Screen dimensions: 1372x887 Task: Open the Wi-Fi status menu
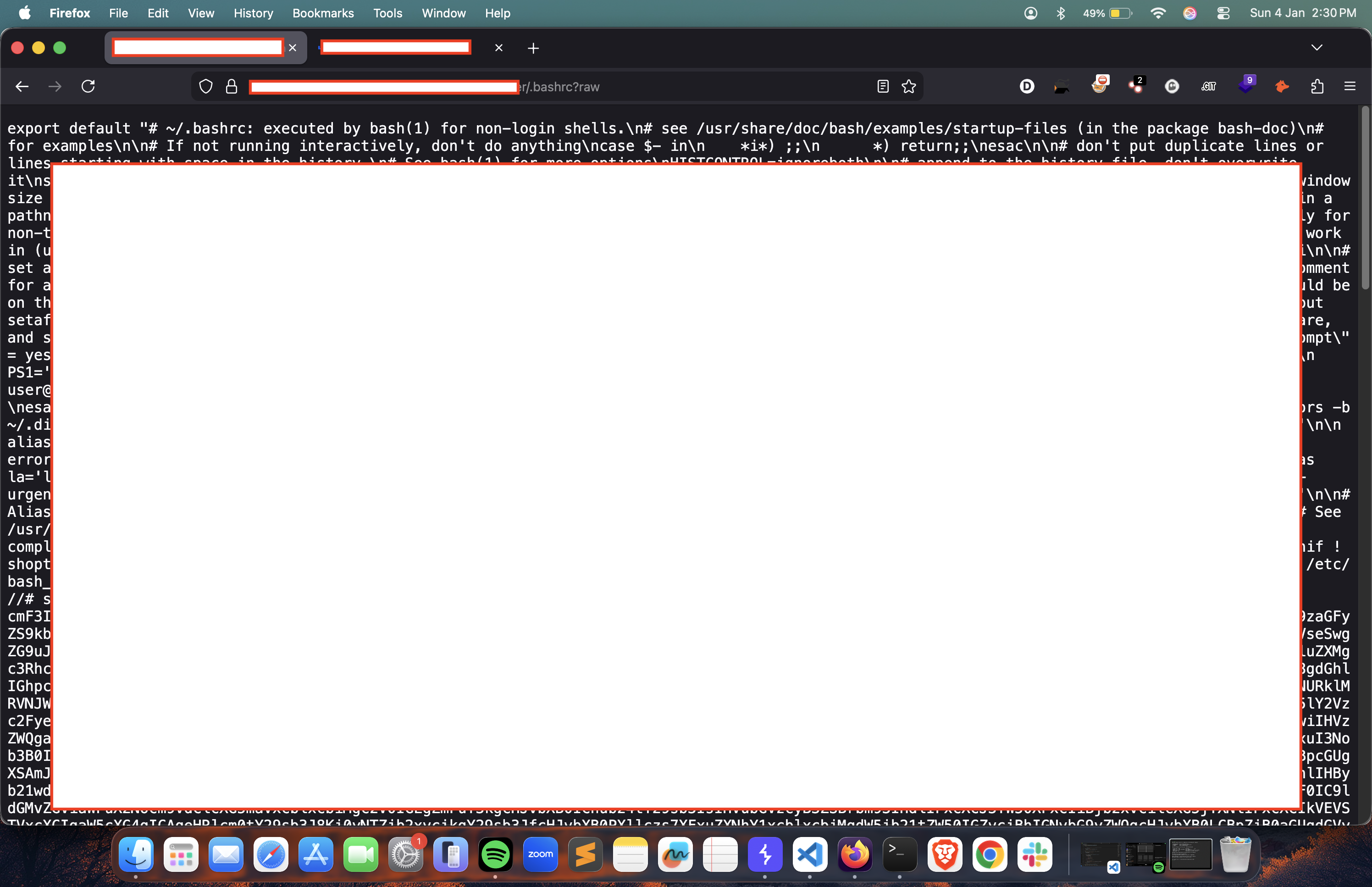click(x=1158, y=13)
